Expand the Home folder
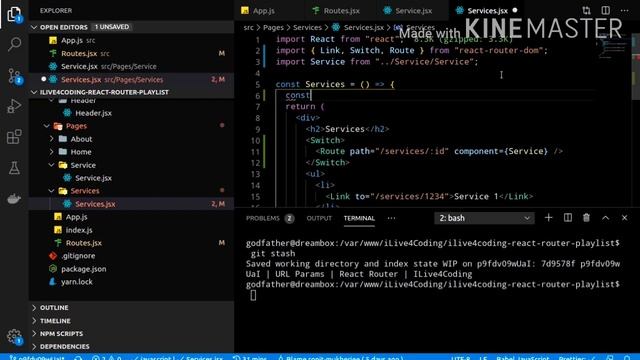The height and width of the screenshot is (360, 640). pos(52,152)
